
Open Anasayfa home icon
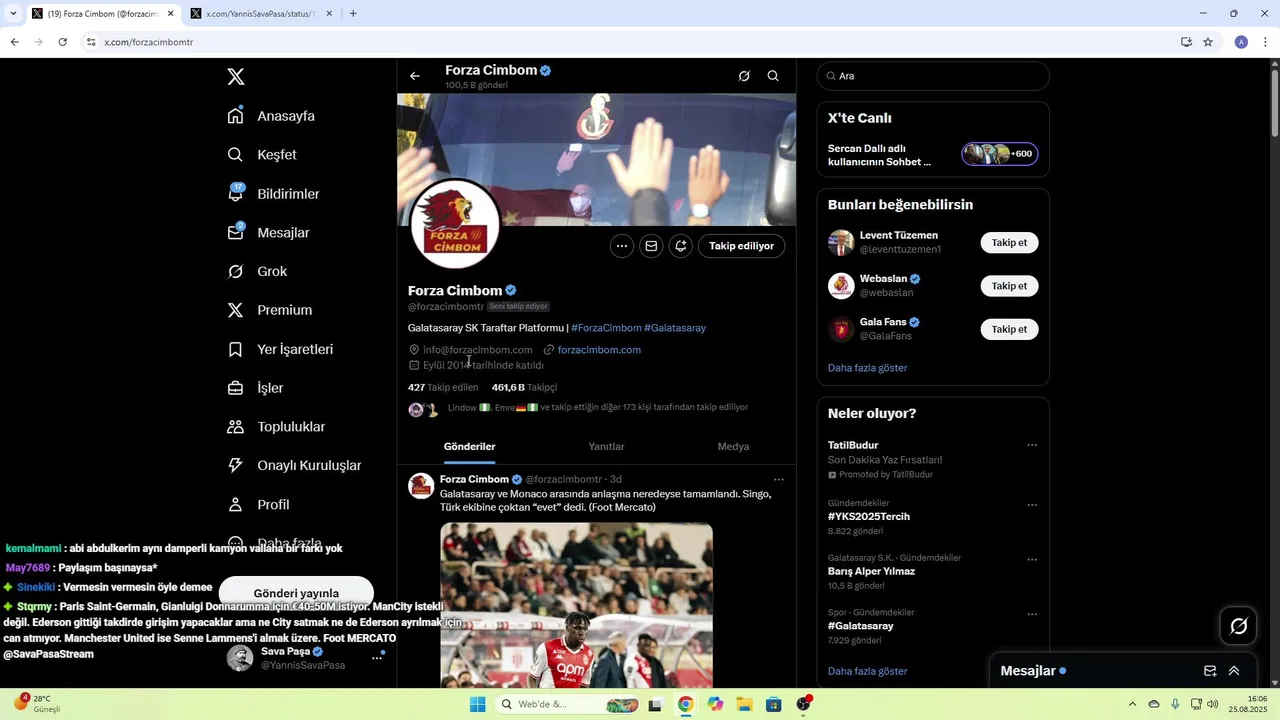[x=236, y=116]
